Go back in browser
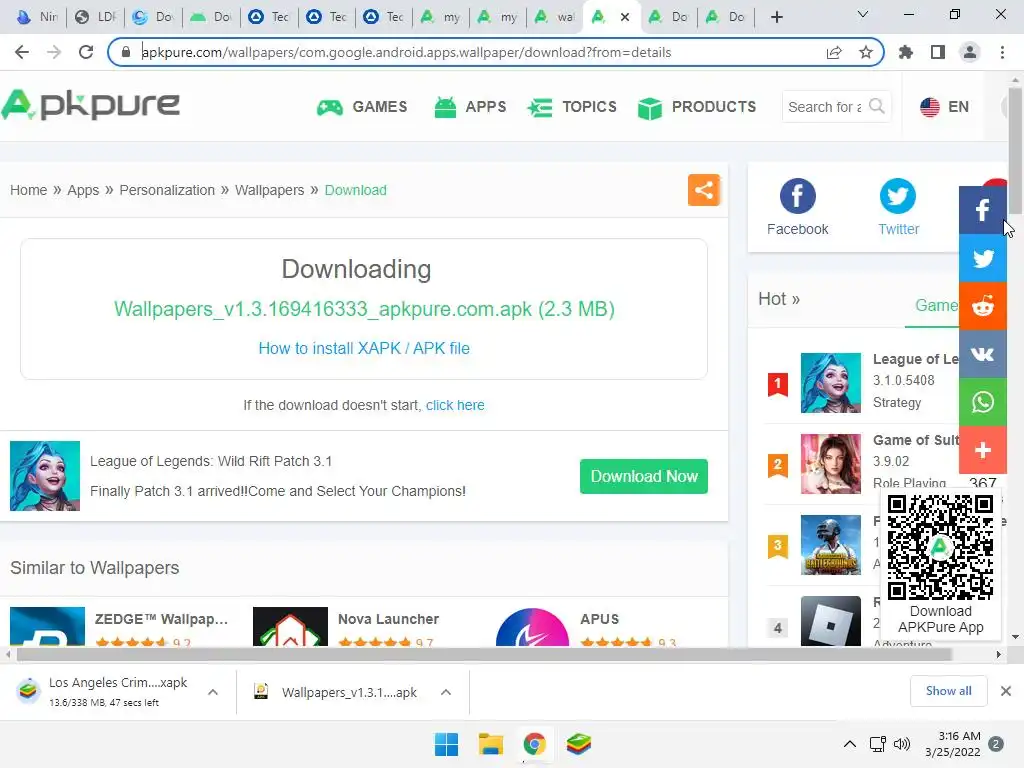 pos(22,52)
